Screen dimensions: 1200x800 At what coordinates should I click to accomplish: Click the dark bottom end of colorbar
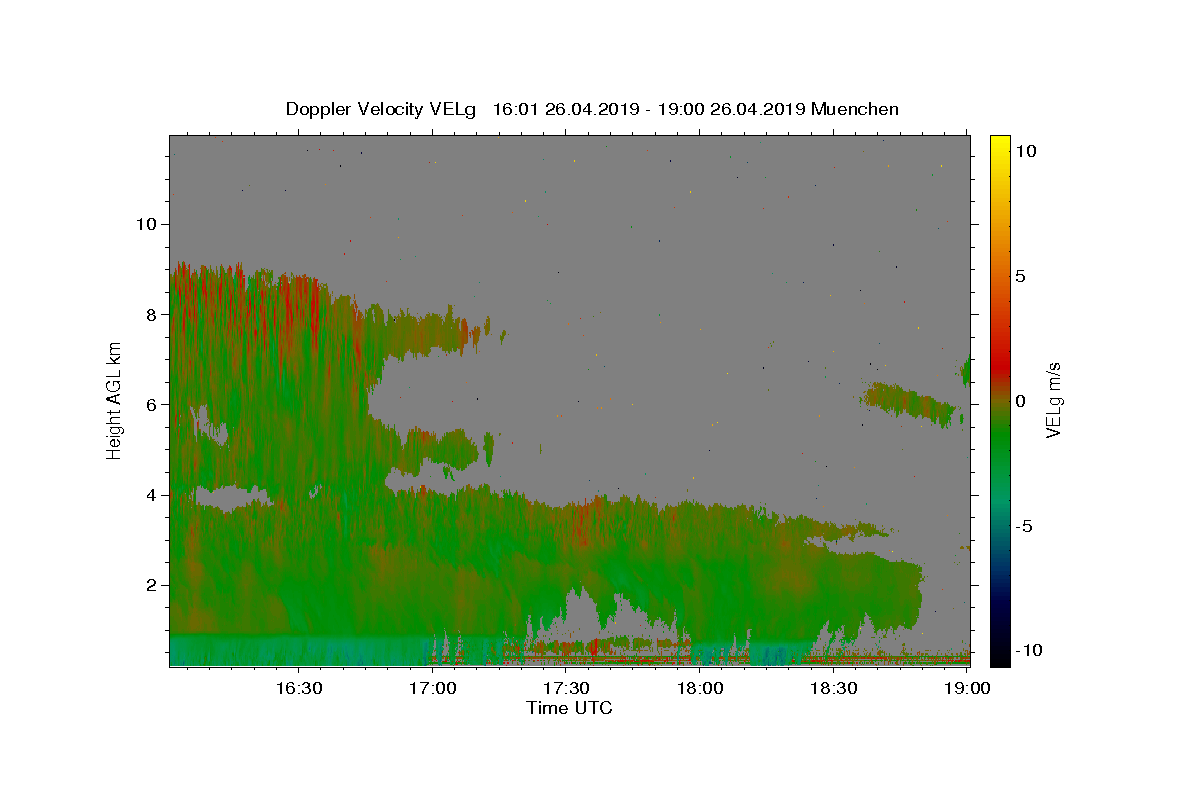coord(1000,652)
